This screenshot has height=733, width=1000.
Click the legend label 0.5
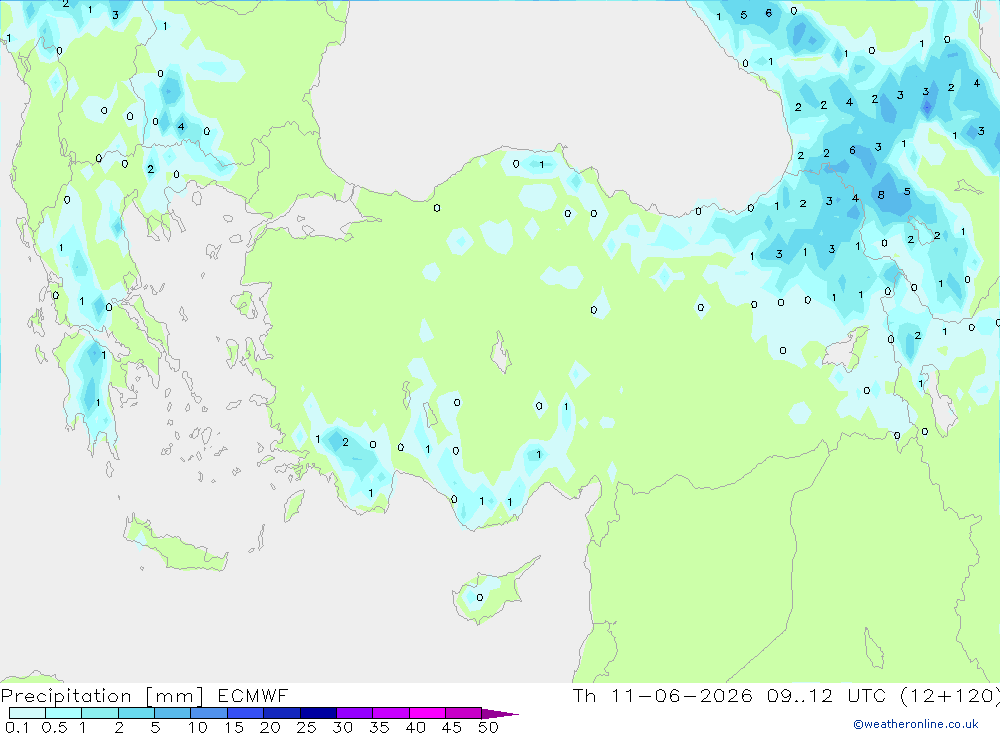point(54,727)
